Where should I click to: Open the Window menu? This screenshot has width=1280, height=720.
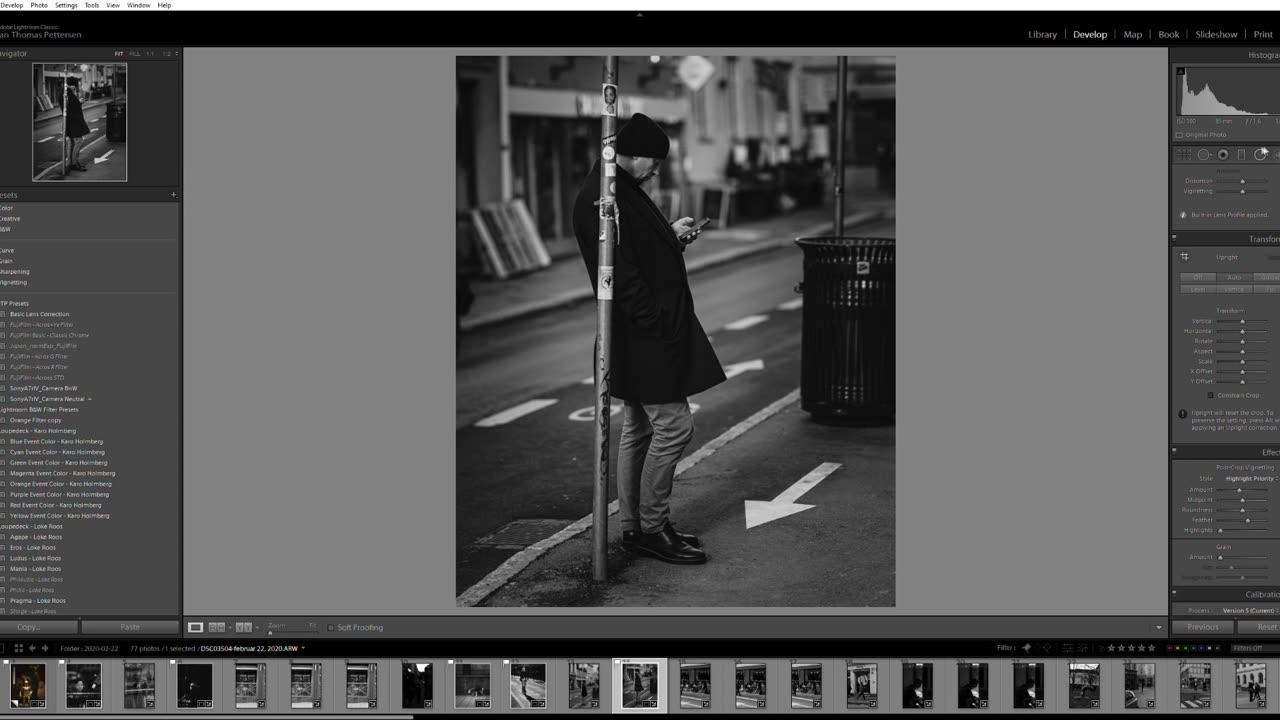[139, 5]
